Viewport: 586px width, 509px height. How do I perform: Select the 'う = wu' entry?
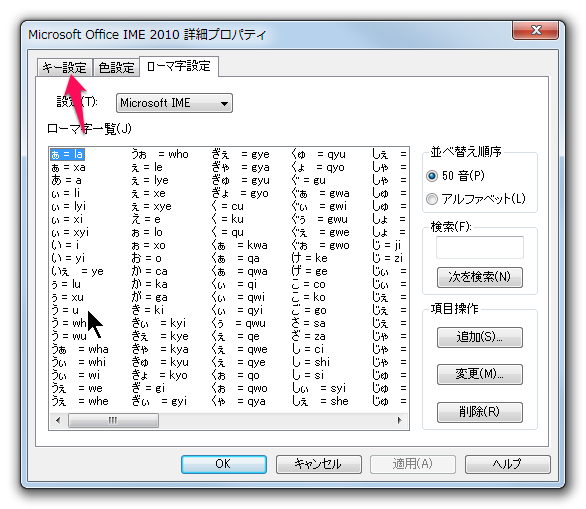point(69,336)
